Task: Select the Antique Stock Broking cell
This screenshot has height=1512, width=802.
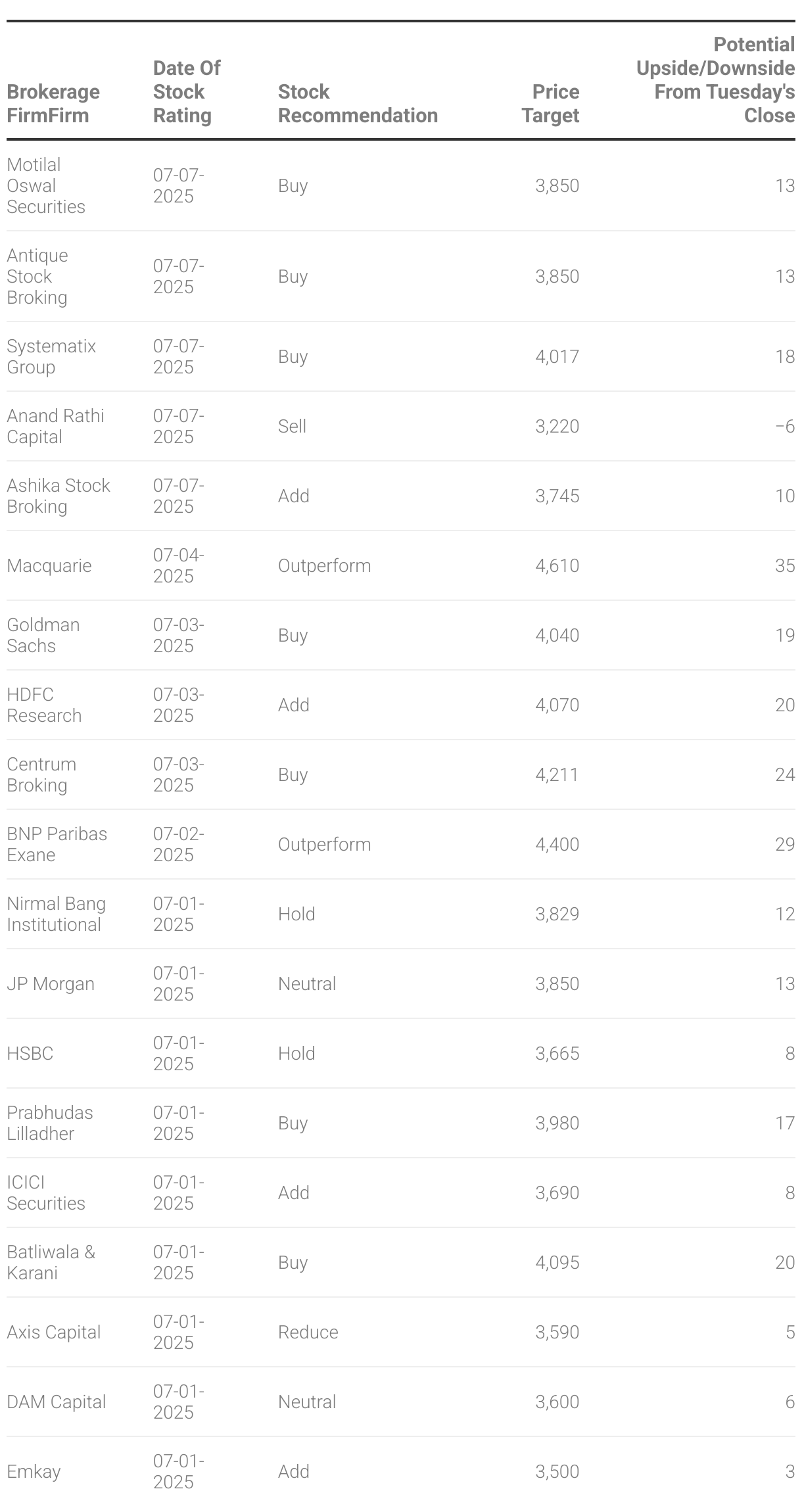Action: tap(37, 276)
